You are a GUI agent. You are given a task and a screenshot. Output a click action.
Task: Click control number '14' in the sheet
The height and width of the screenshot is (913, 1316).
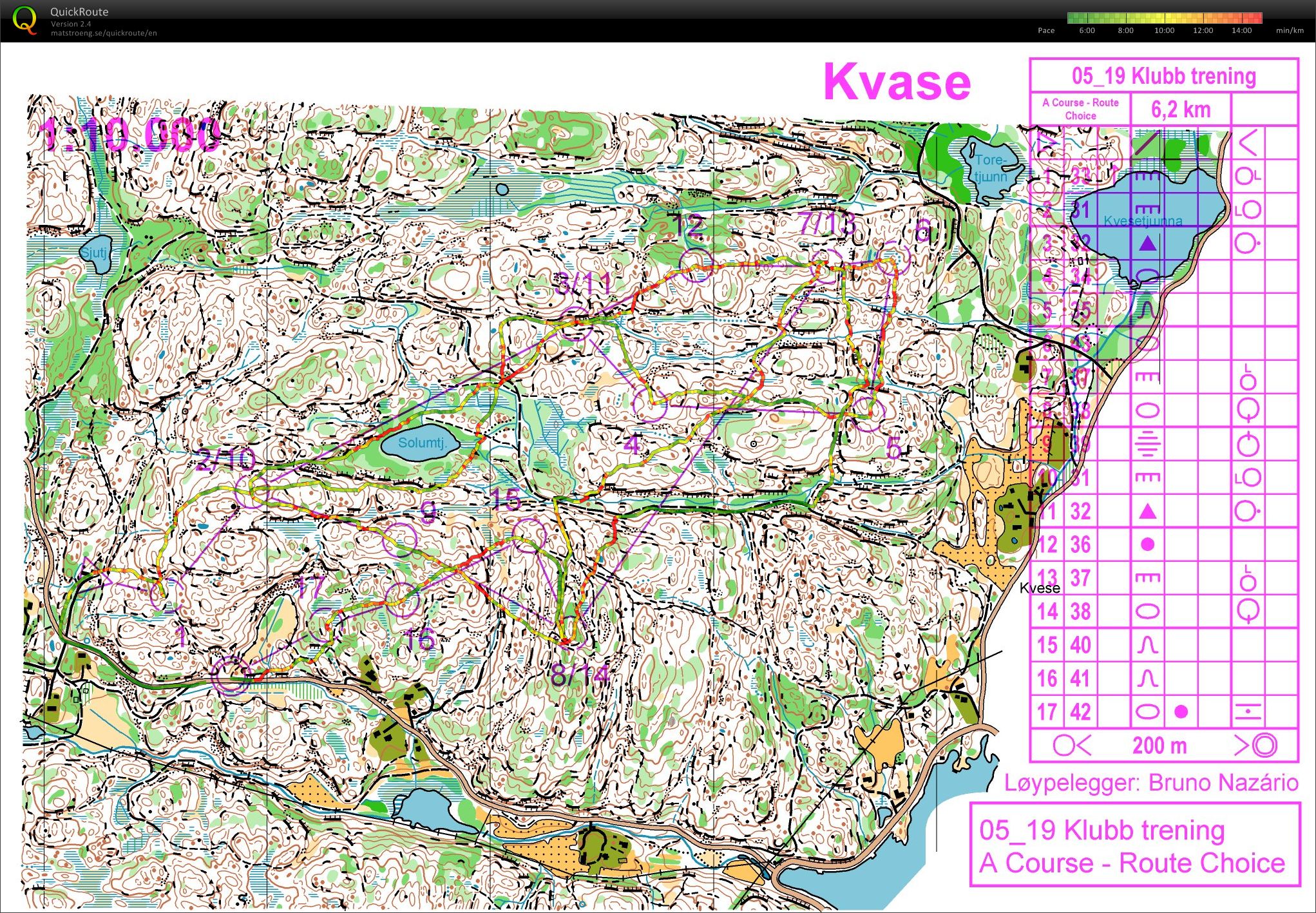coord(1047,611)
